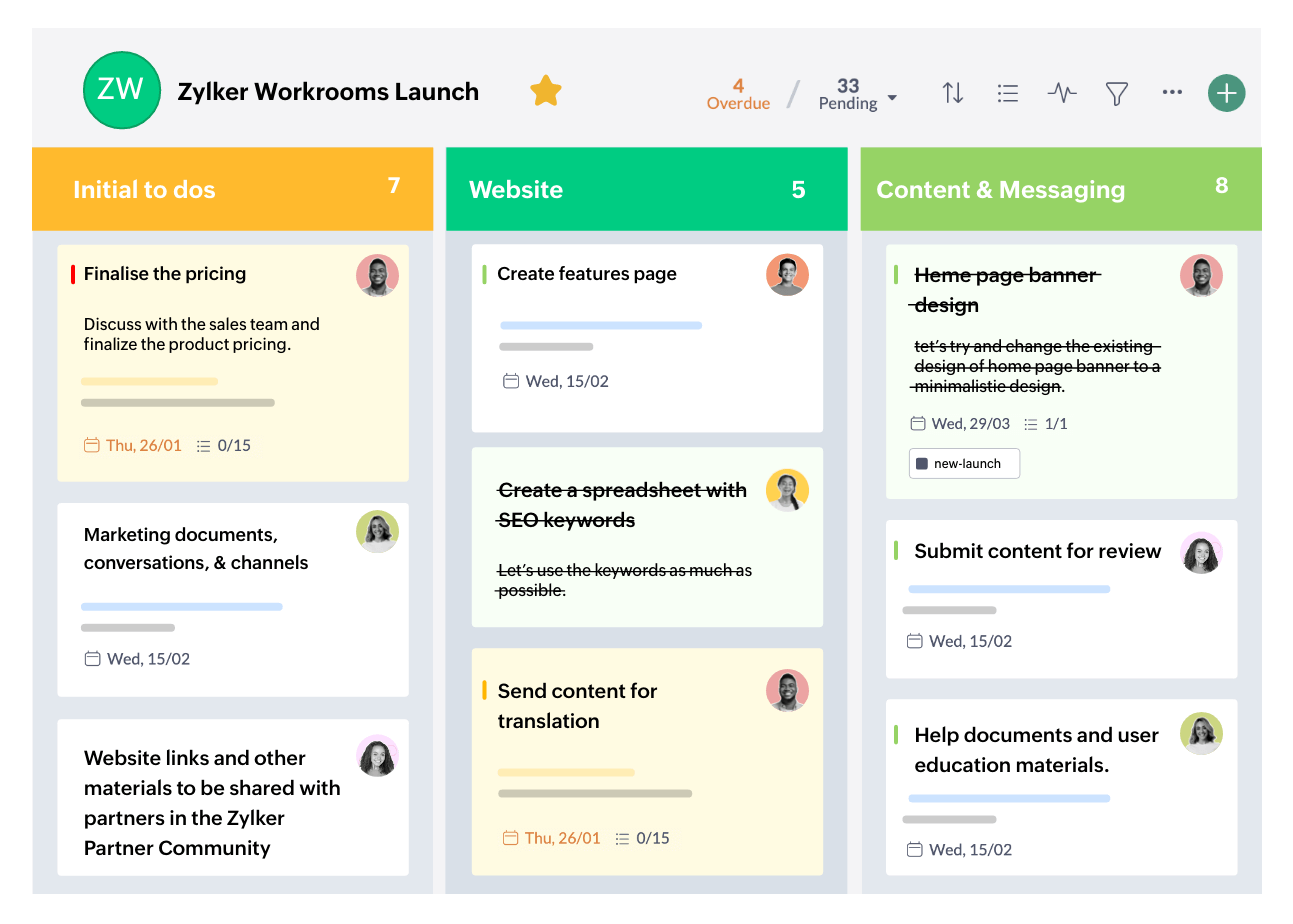Open the Create features page task
The image size is (1293, 924).
coord(585,273)
